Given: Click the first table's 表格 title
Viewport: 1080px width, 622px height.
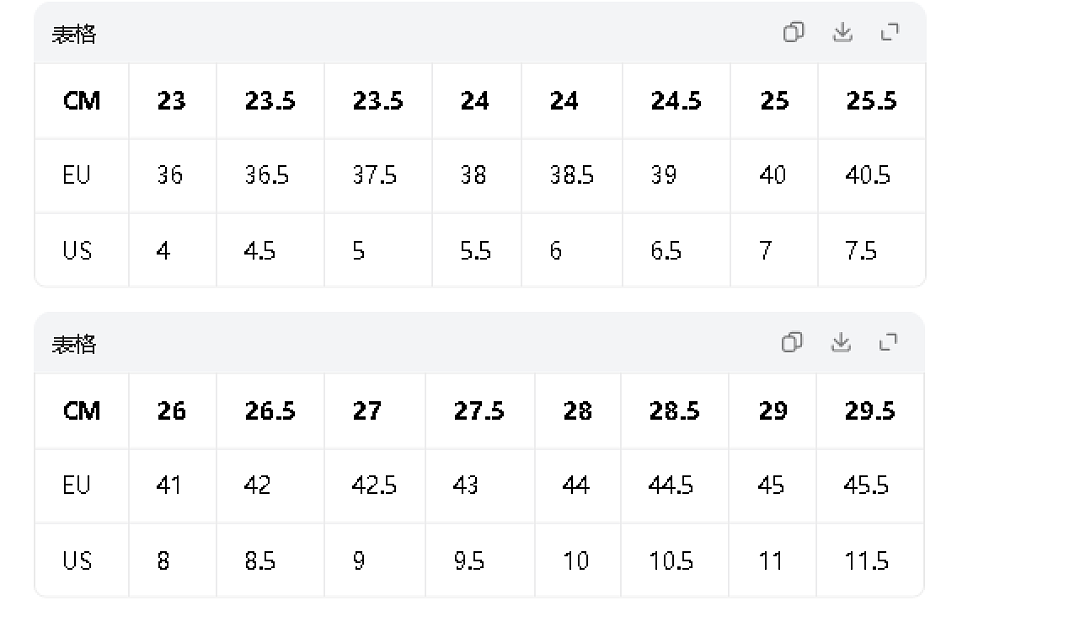Looking at the screenshot, I should pyautogui.click(x=74, y=34).
